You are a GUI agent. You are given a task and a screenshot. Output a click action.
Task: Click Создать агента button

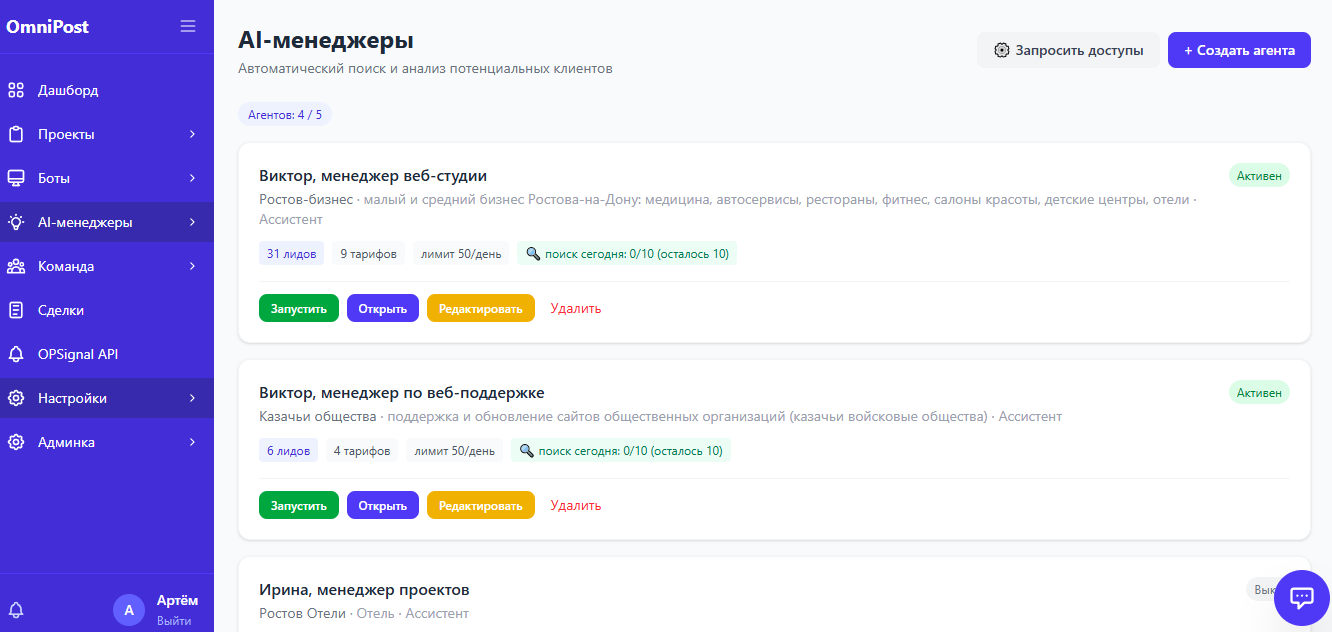tap(1239, 50)
